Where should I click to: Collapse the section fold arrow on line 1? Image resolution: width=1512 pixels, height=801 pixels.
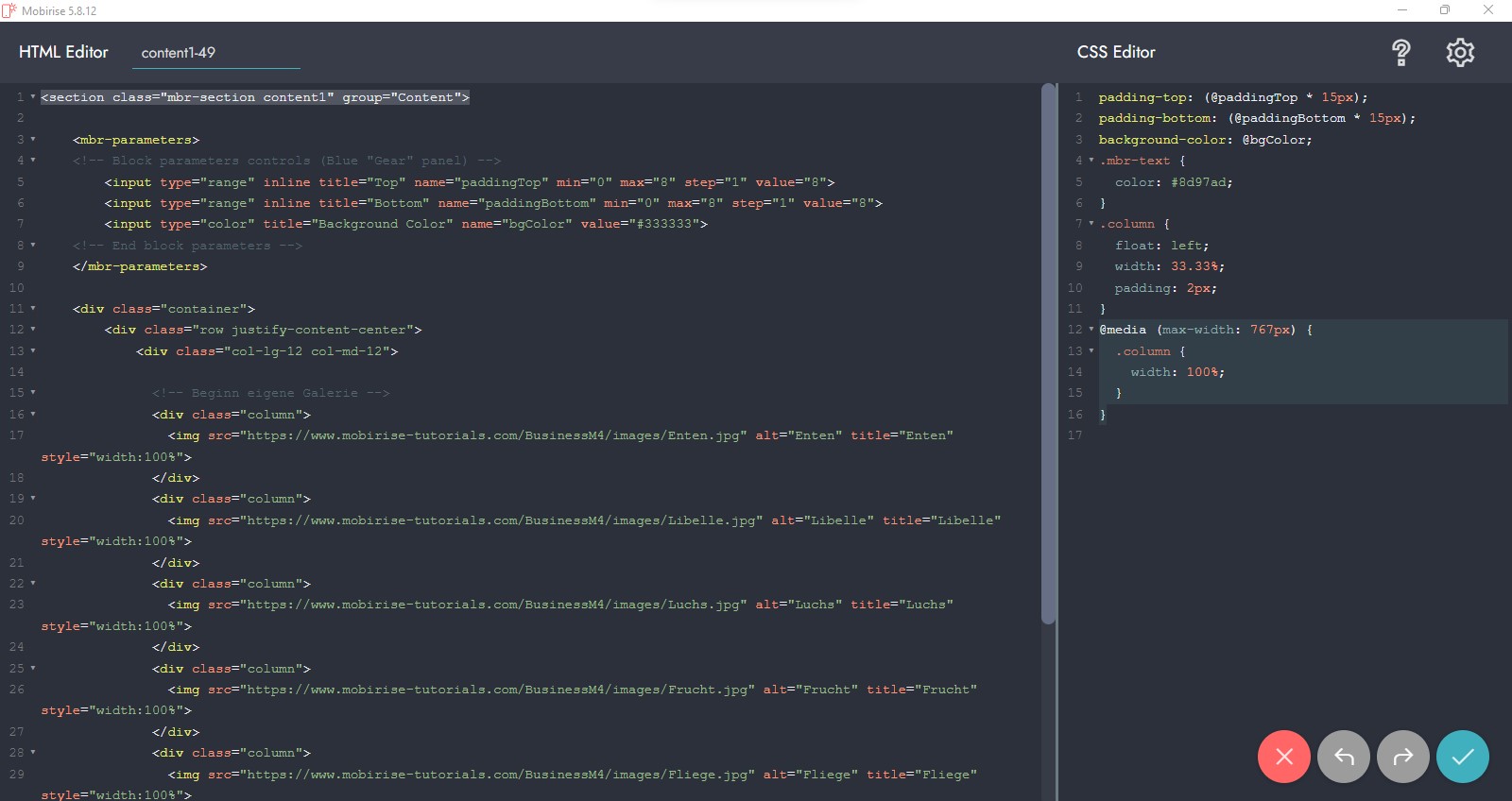coord(33,97)
